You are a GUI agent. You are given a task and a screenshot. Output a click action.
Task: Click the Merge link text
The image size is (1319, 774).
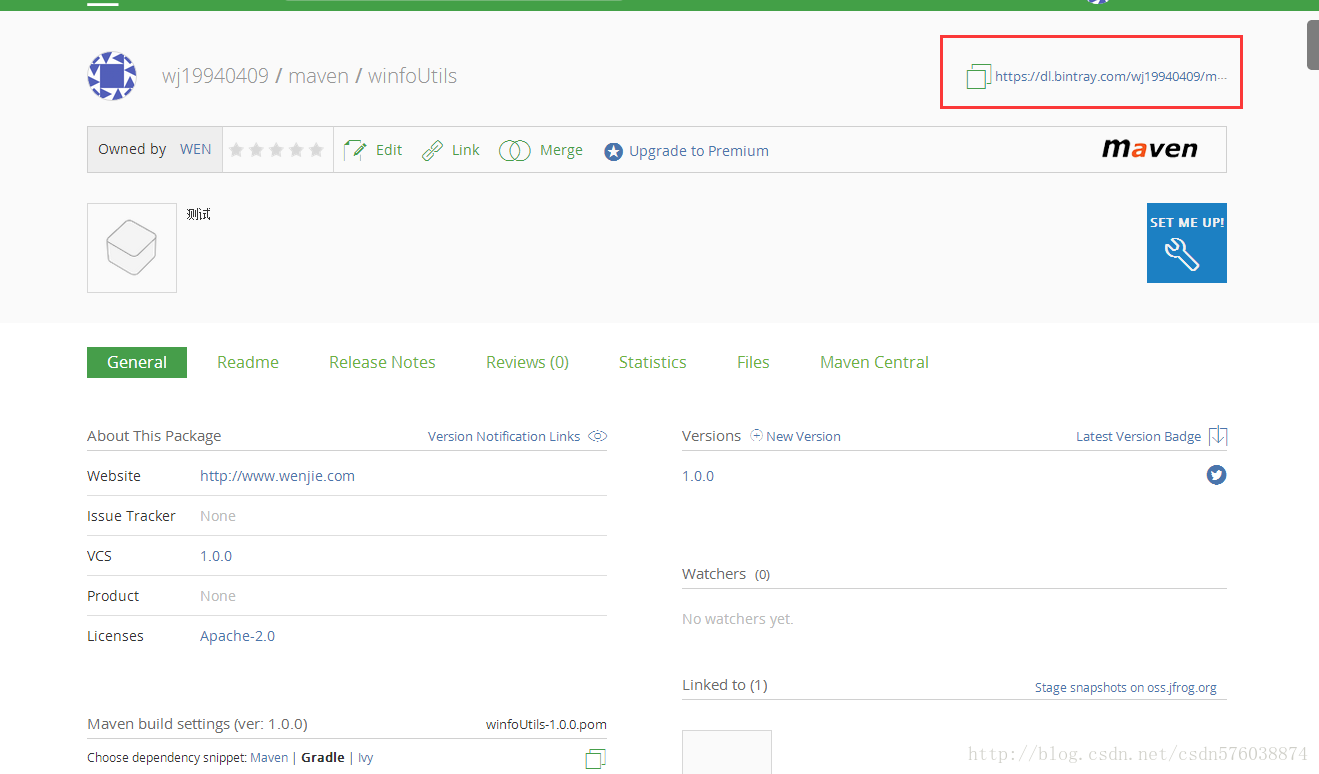point(561,150)
